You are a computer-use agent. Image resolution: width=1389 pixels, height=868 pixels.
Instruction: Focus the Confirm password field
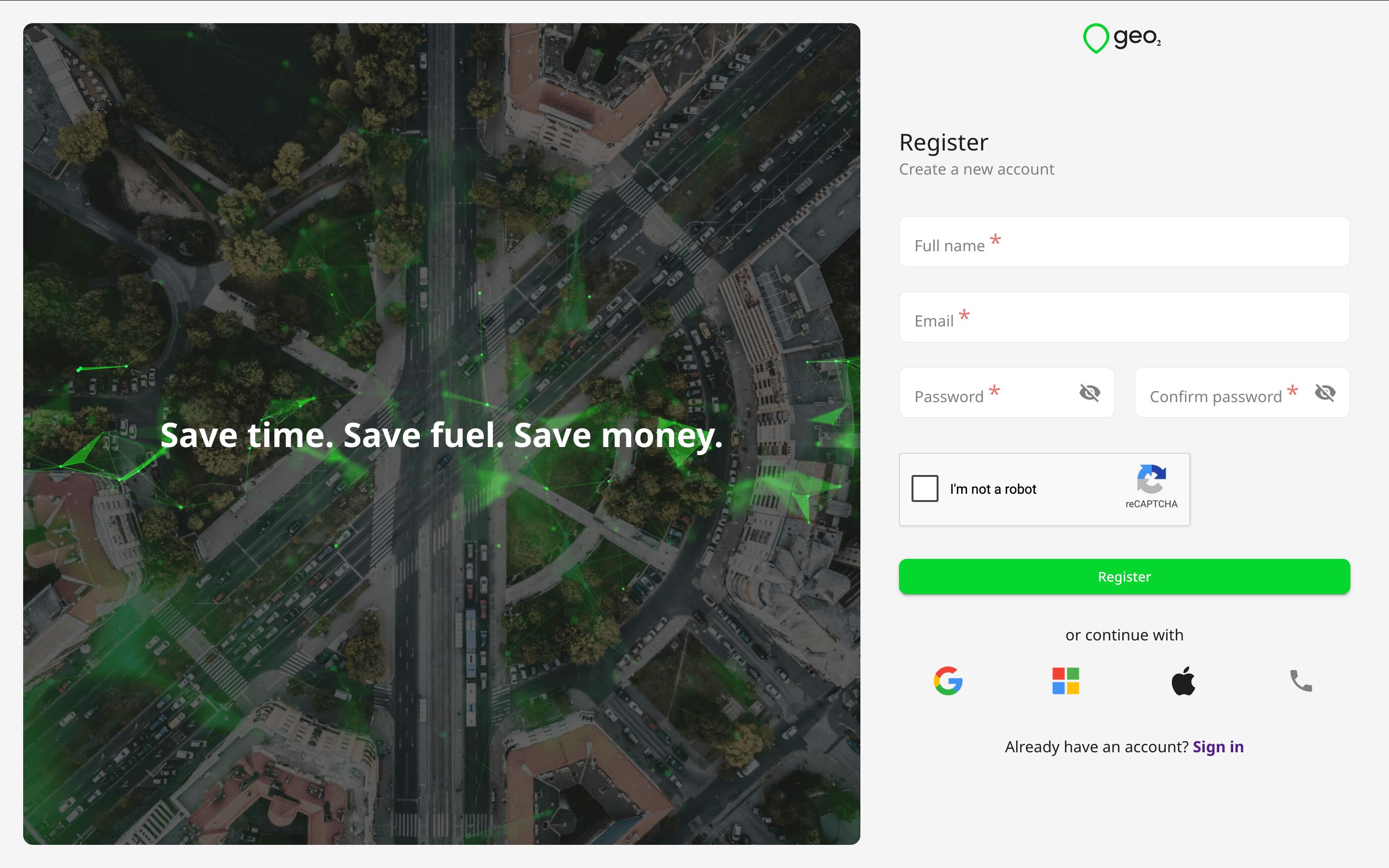coord(1242,393)
